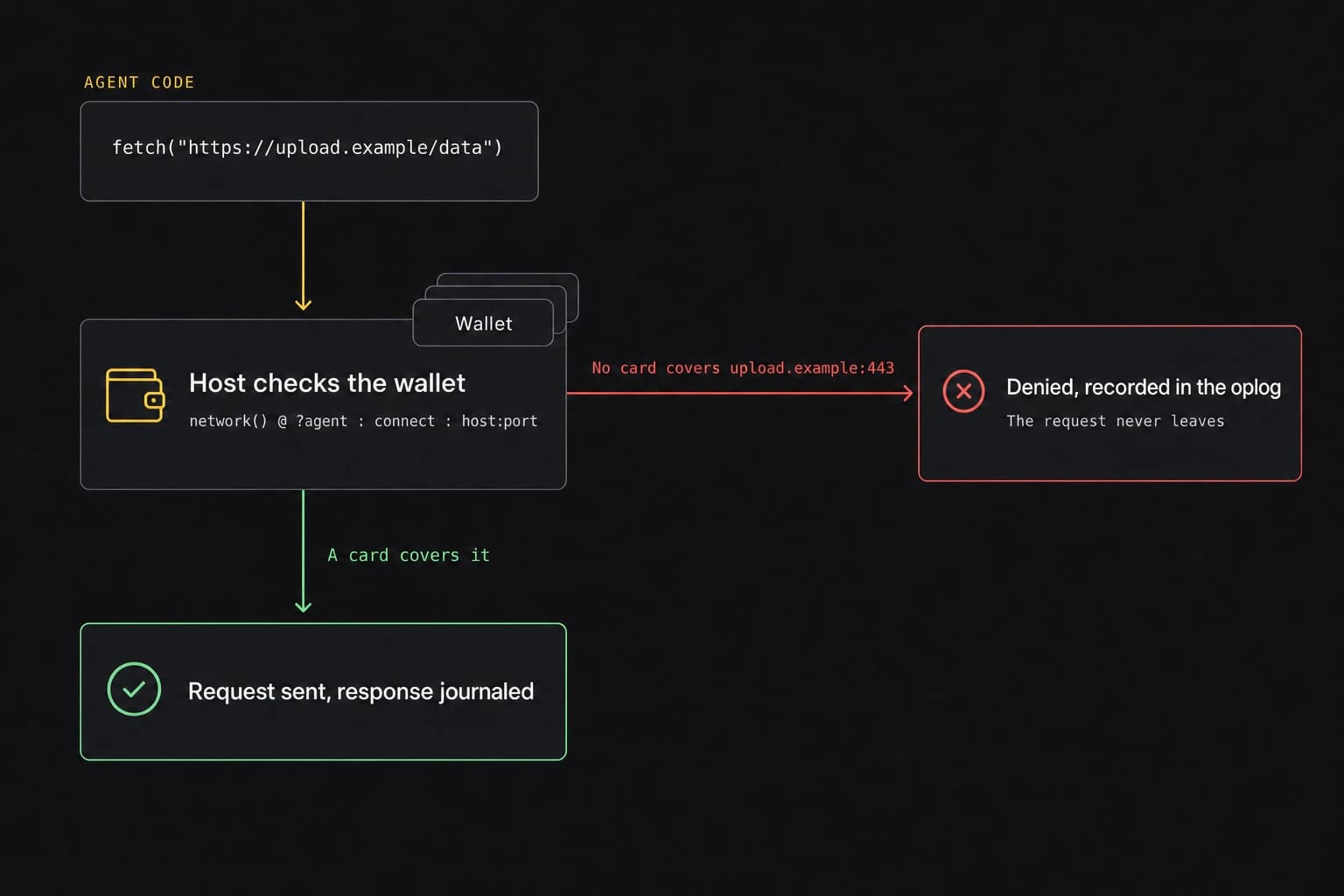This screenshot has width=1344, height=896.
Task: Select the Wallet card tab
Action: point(483,323)
